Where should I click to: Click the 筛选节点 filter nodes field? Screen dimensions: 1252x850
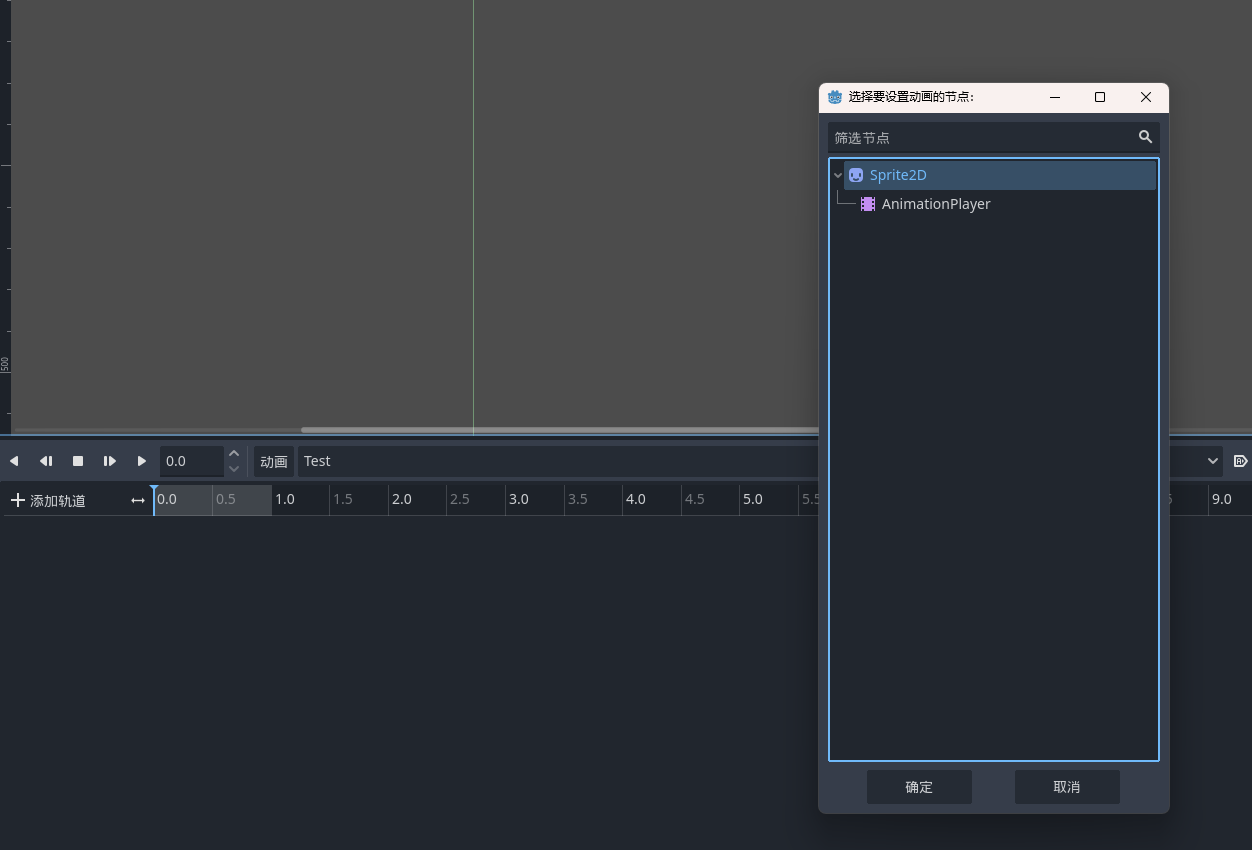(x=993, y=137)
